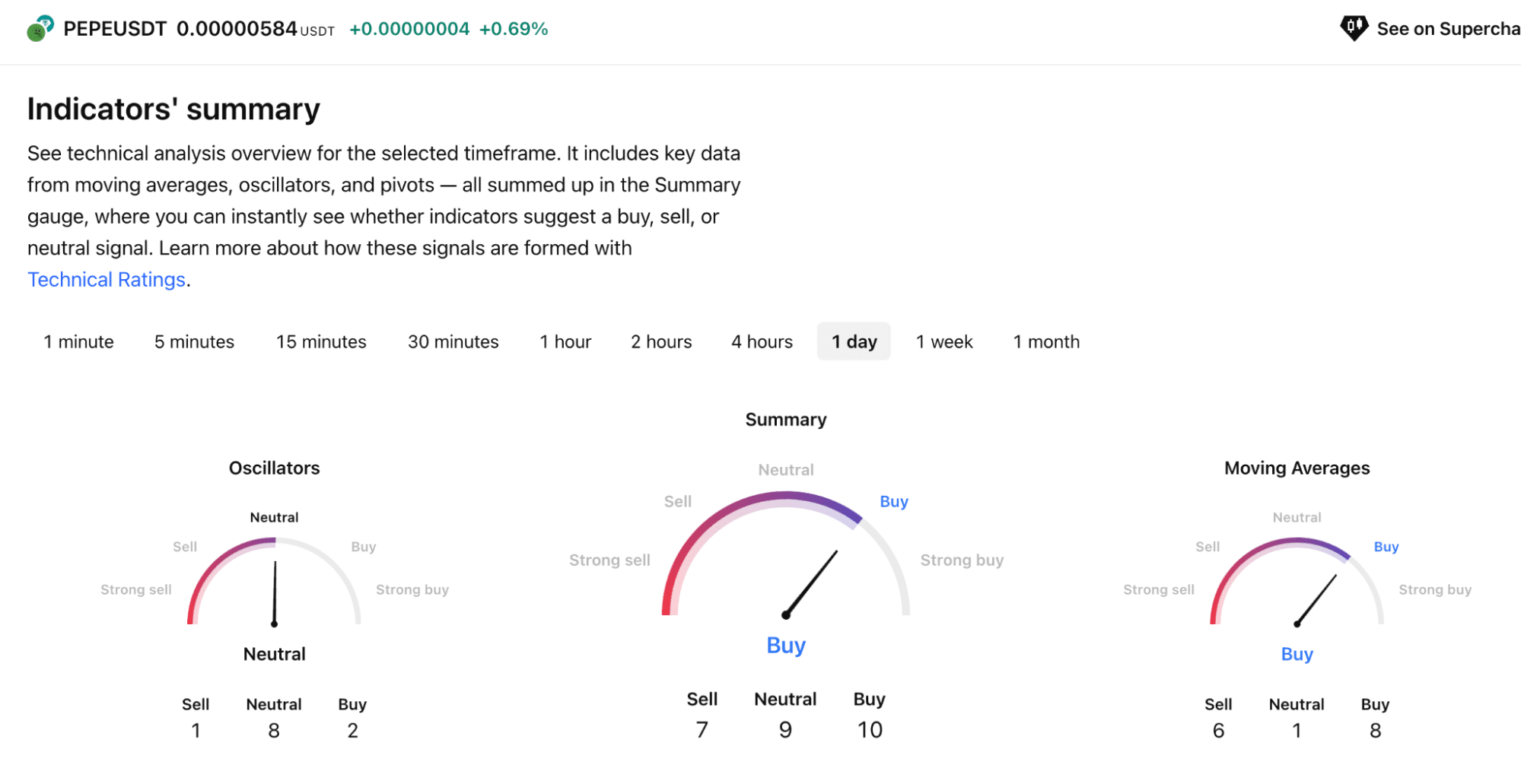Click the Buy label under Moving Averages gauge
Image resolution: width=1521 pixels, height=784 pixels.
pos(1297,653)
